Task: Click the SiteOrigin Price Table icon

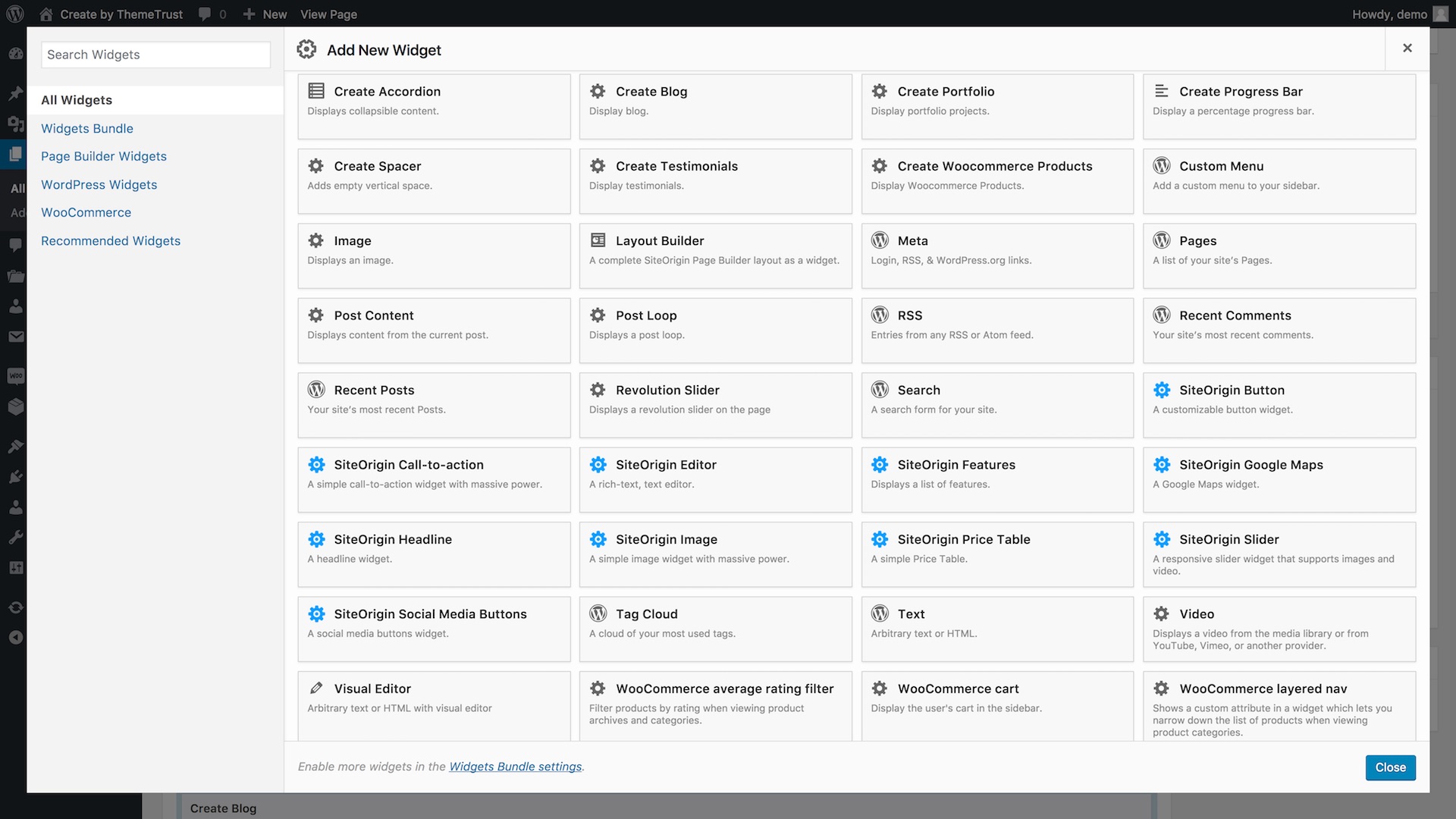Action: [880, 539]
